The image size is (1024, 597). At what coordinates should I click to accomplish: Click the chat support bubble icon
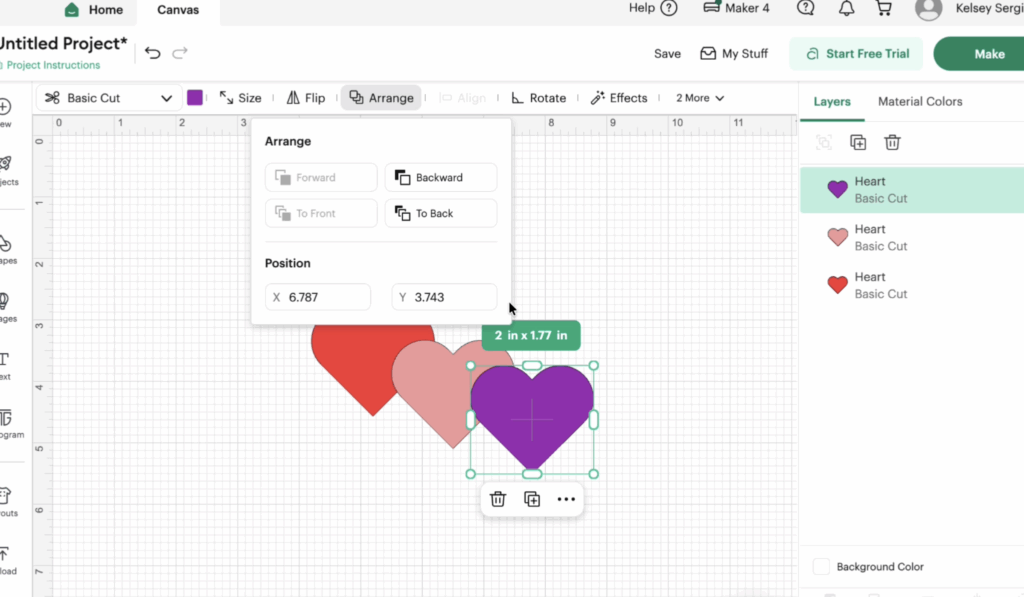tap(806, 8)
